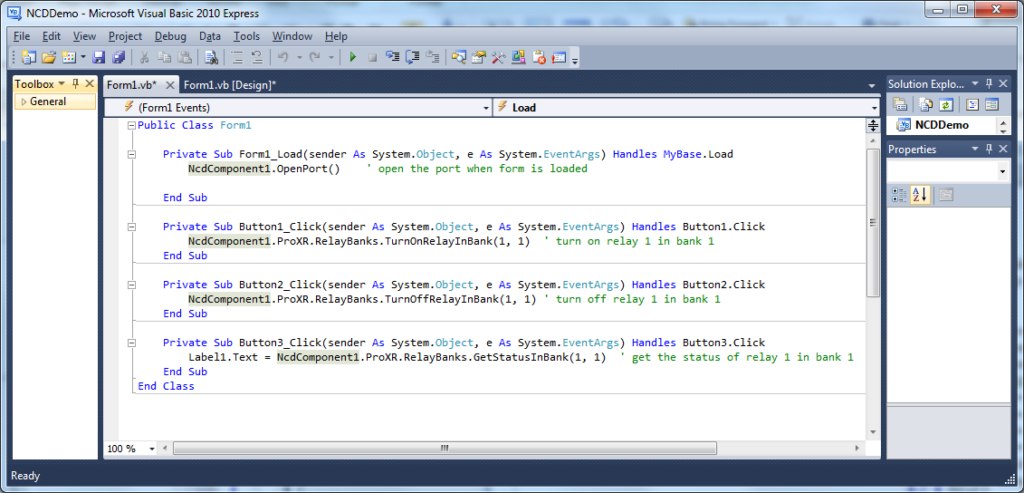Click the Save All toolbar icon
The width and height of the screenshot is (1024, 493).
point(119,57)
